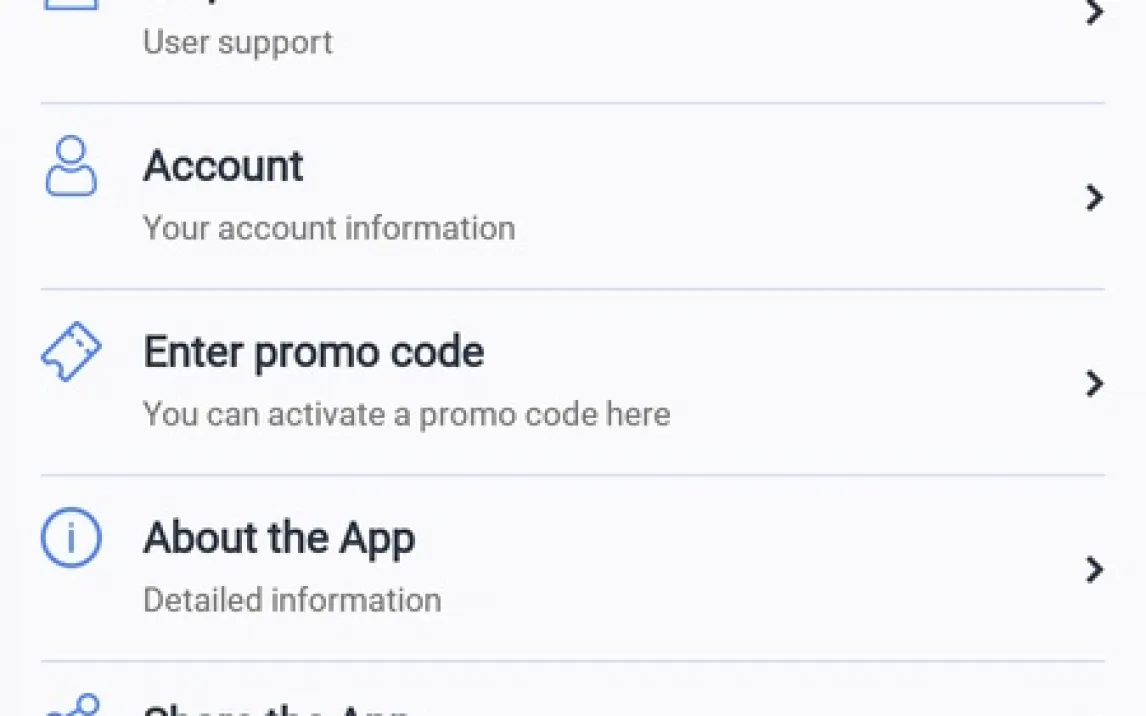Image resolution: width=1146 pixels, height=716 pixels.
Task: Click the Account person icon
Action: [71, 167]
